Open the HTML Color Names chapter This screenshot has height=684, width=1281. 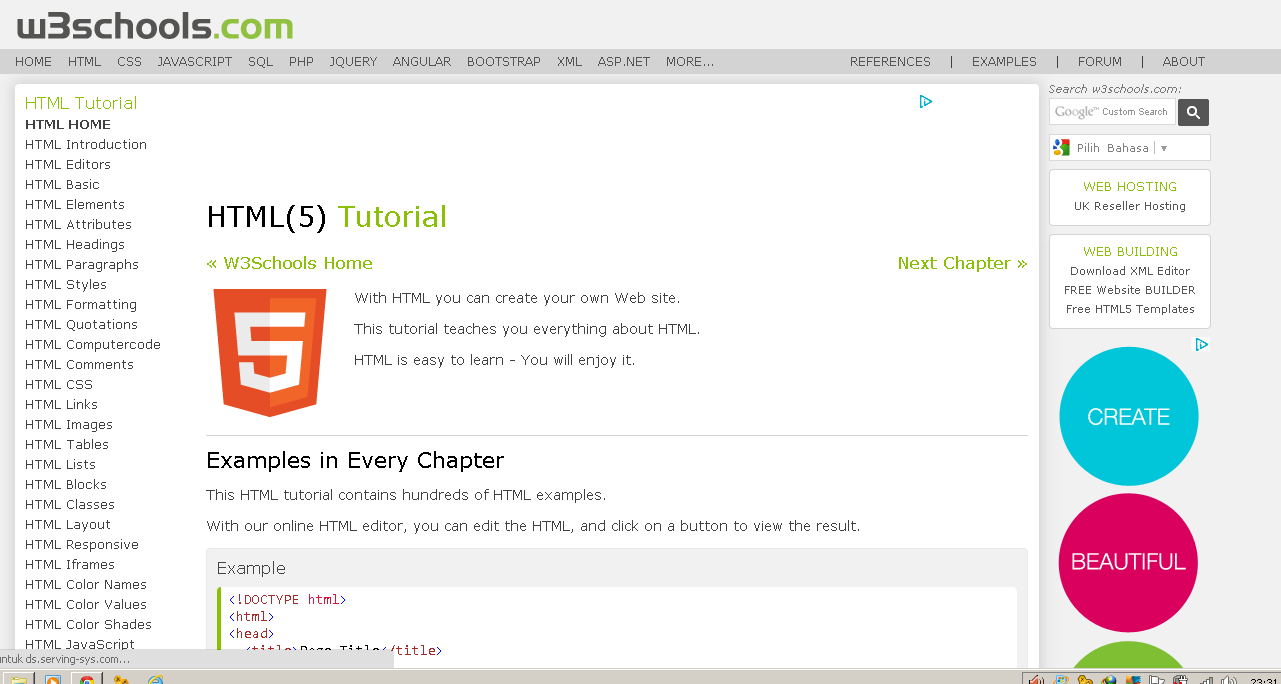[x=86, y=585]
